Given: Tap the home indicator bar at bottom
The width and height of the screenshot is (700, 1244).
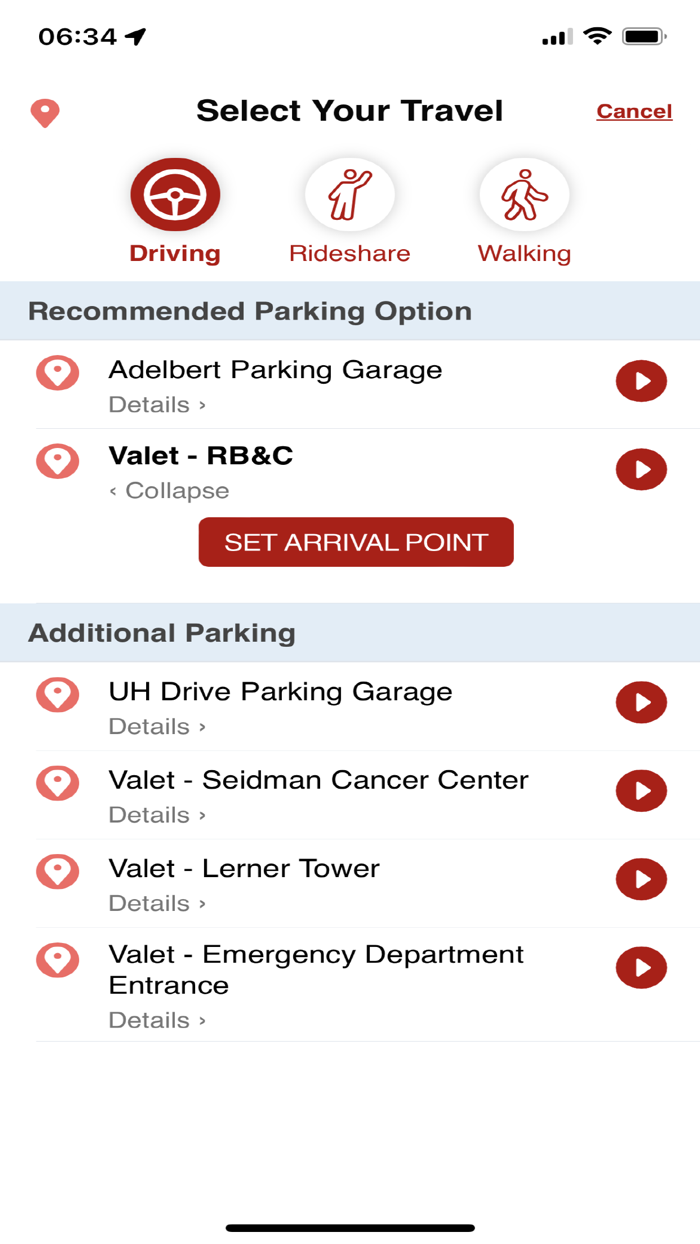Looking at the screenshot, I should (349, 1224).
